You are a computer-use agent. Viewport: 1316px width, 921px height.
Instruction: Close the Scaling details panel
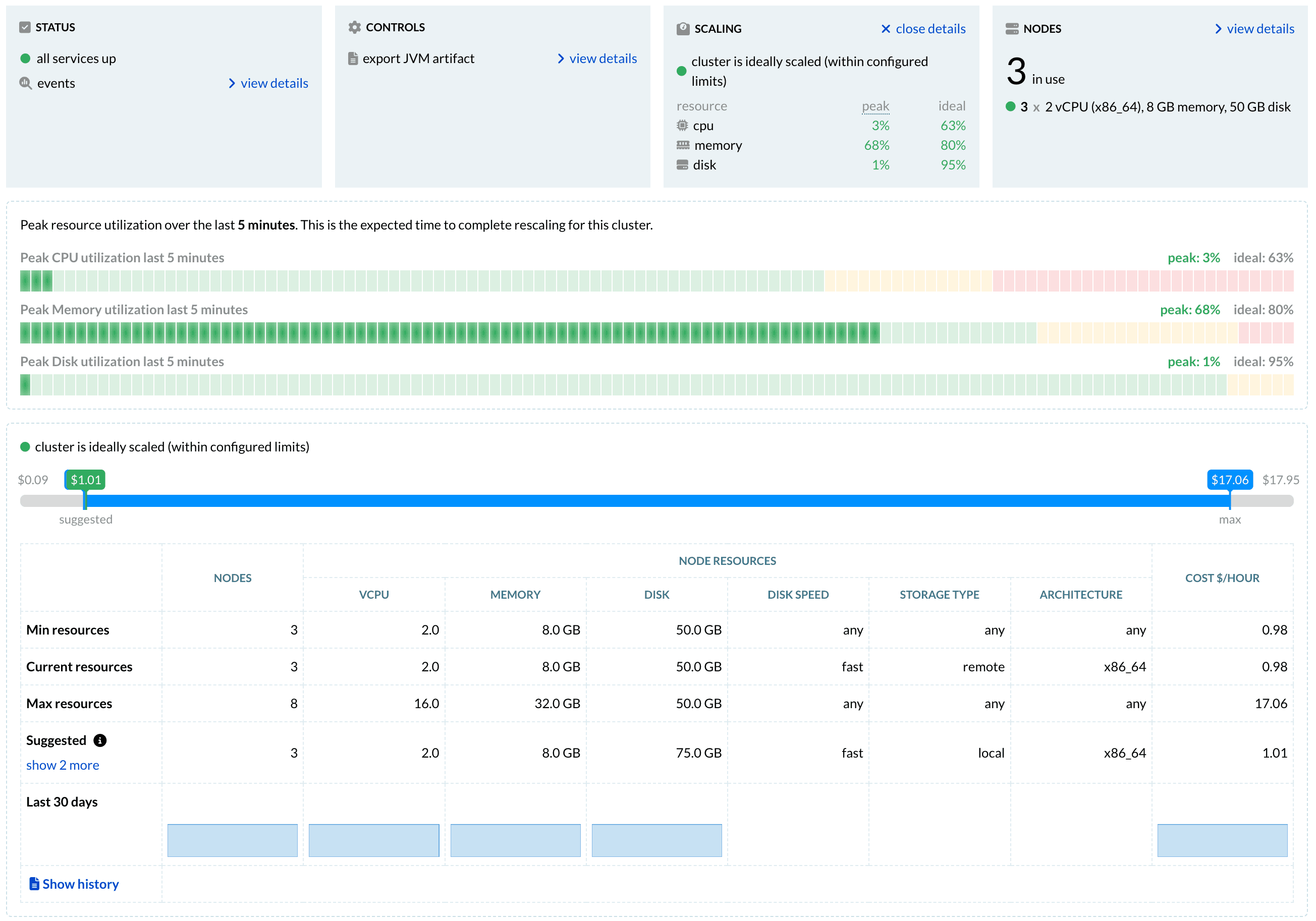(923, 29)
